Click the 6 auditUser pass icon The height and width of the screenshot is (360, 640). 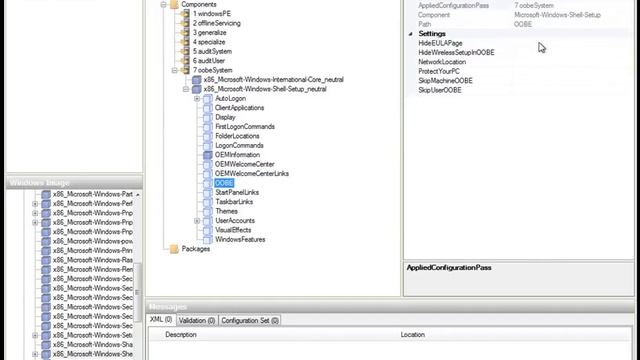(185, 61)
